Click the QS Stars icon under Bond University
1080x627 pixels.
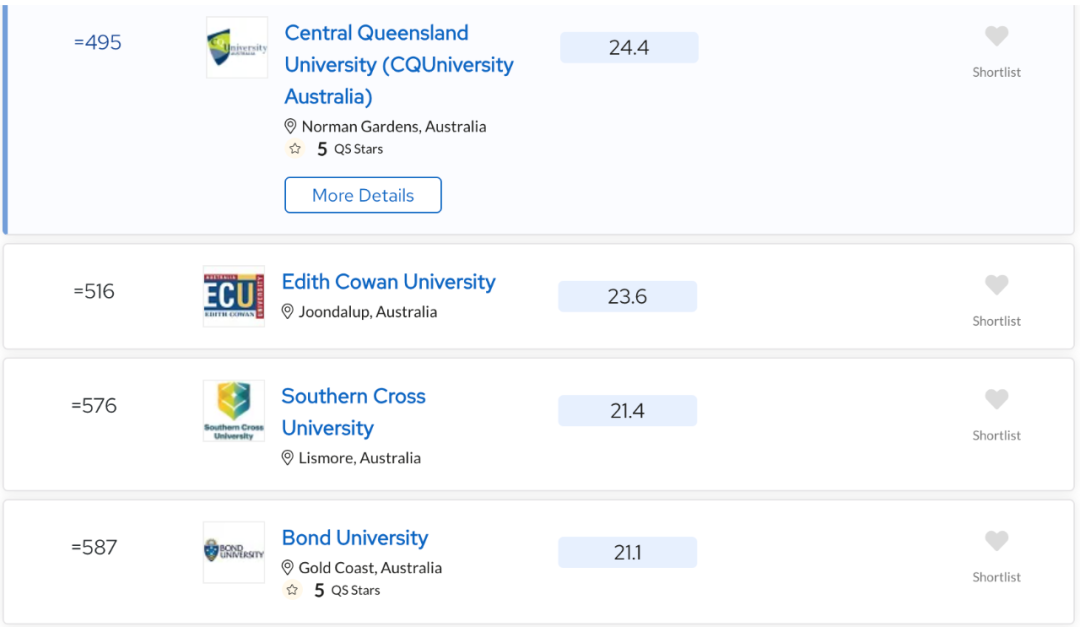click(292, 590)
